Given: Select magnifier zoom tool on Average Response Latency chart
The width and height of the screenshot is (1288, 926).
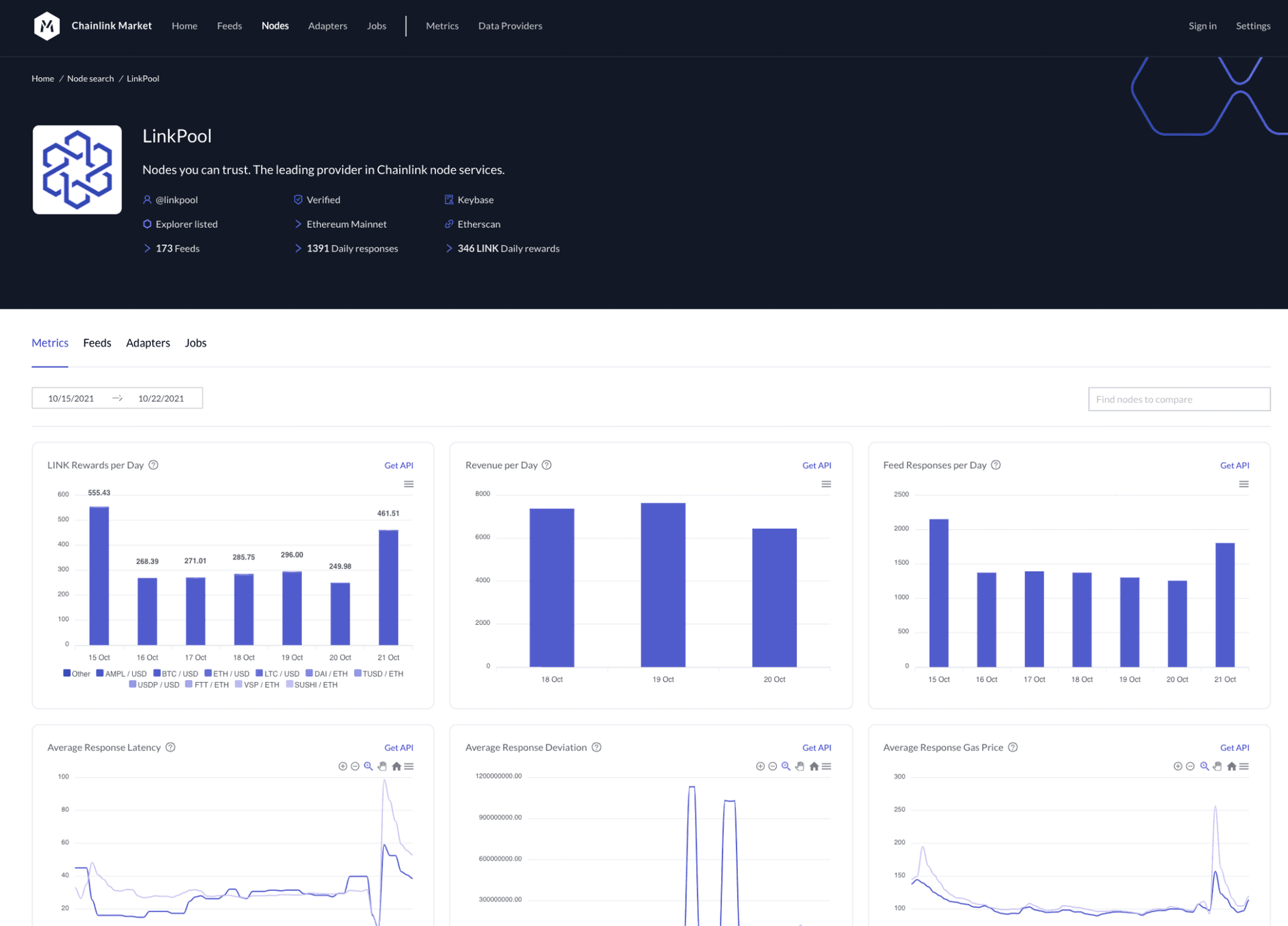Looking at the screenshot, I should [368, 766].
